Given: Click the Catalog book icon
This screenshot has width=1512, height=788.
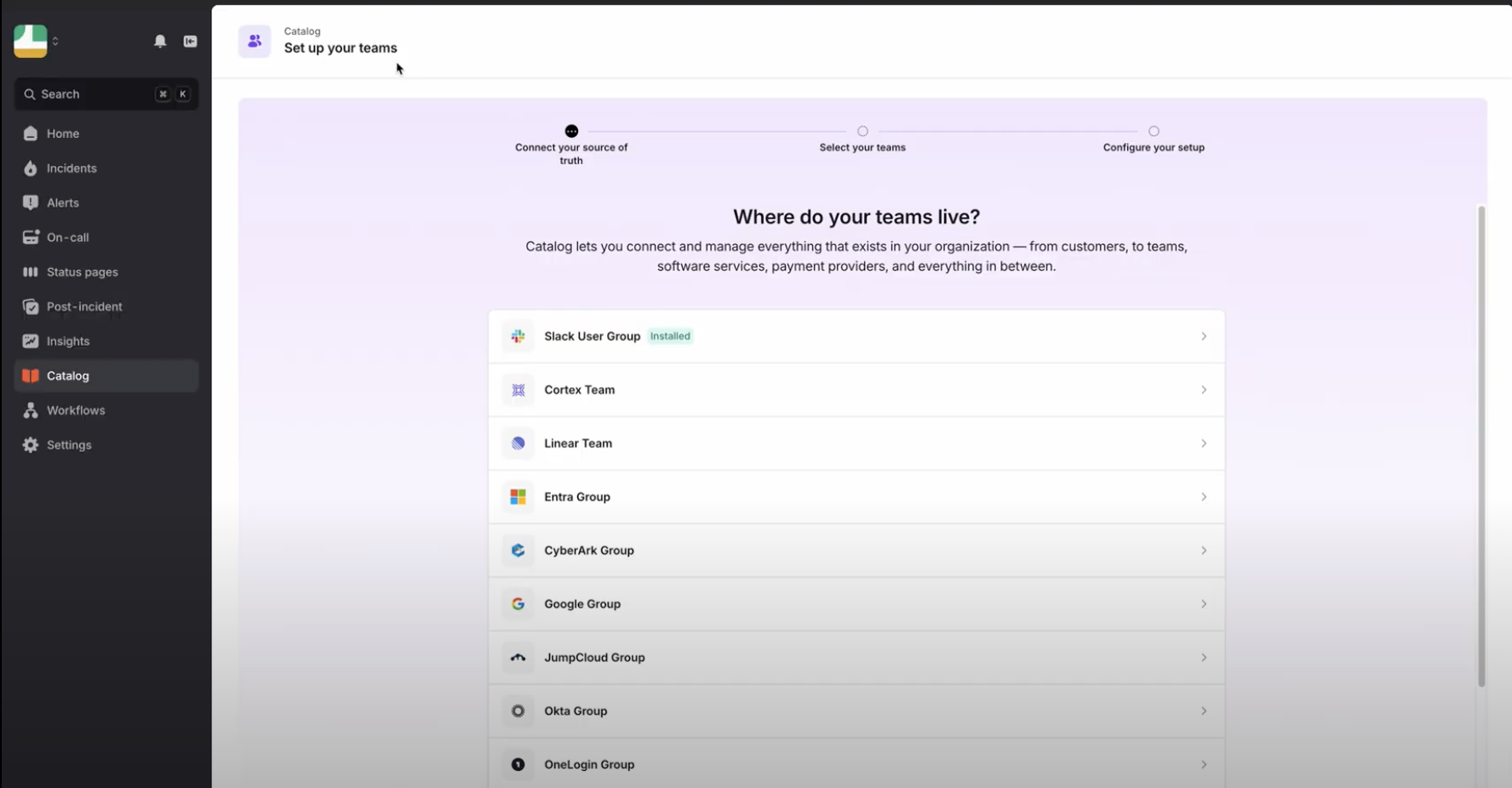Looking at the screenshot, I should pyautogui.click(x=31, y=376).
